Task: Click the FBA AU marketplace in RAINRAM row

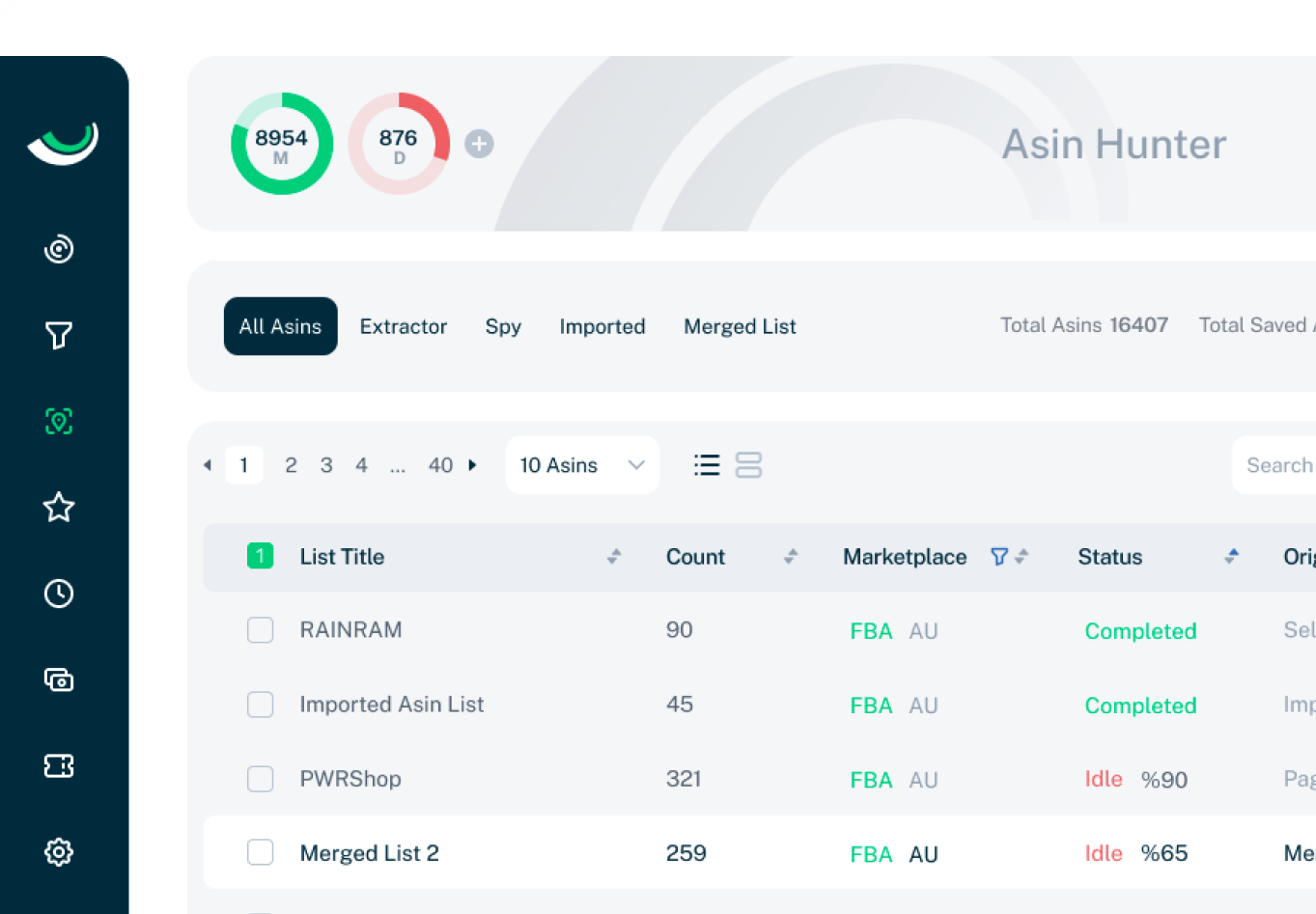Action: pos(894,631)
